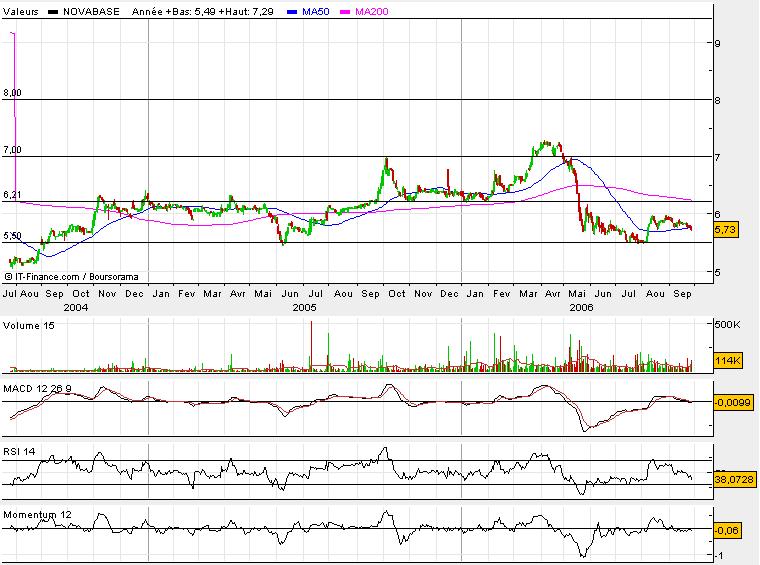Click the 6,21 horizontal level label

click(x=12, y=195)
